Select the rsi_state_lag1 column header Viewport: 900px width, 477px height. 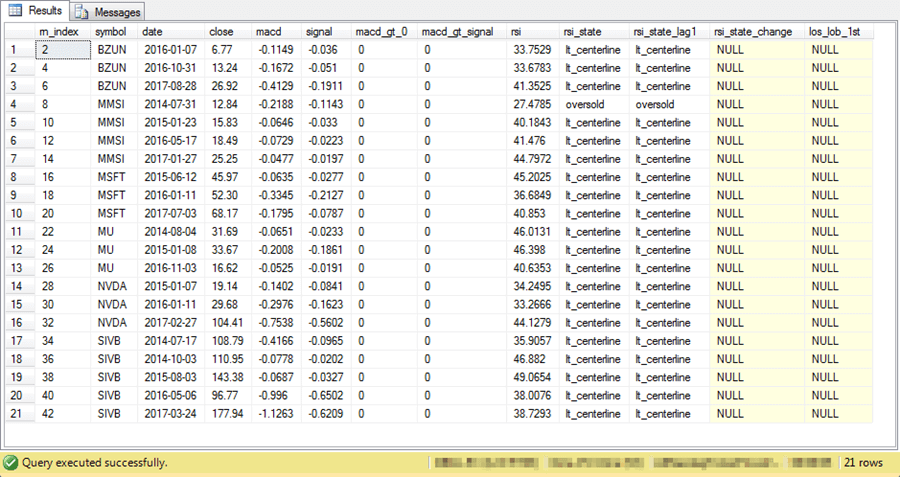click(x=669, y=32)
